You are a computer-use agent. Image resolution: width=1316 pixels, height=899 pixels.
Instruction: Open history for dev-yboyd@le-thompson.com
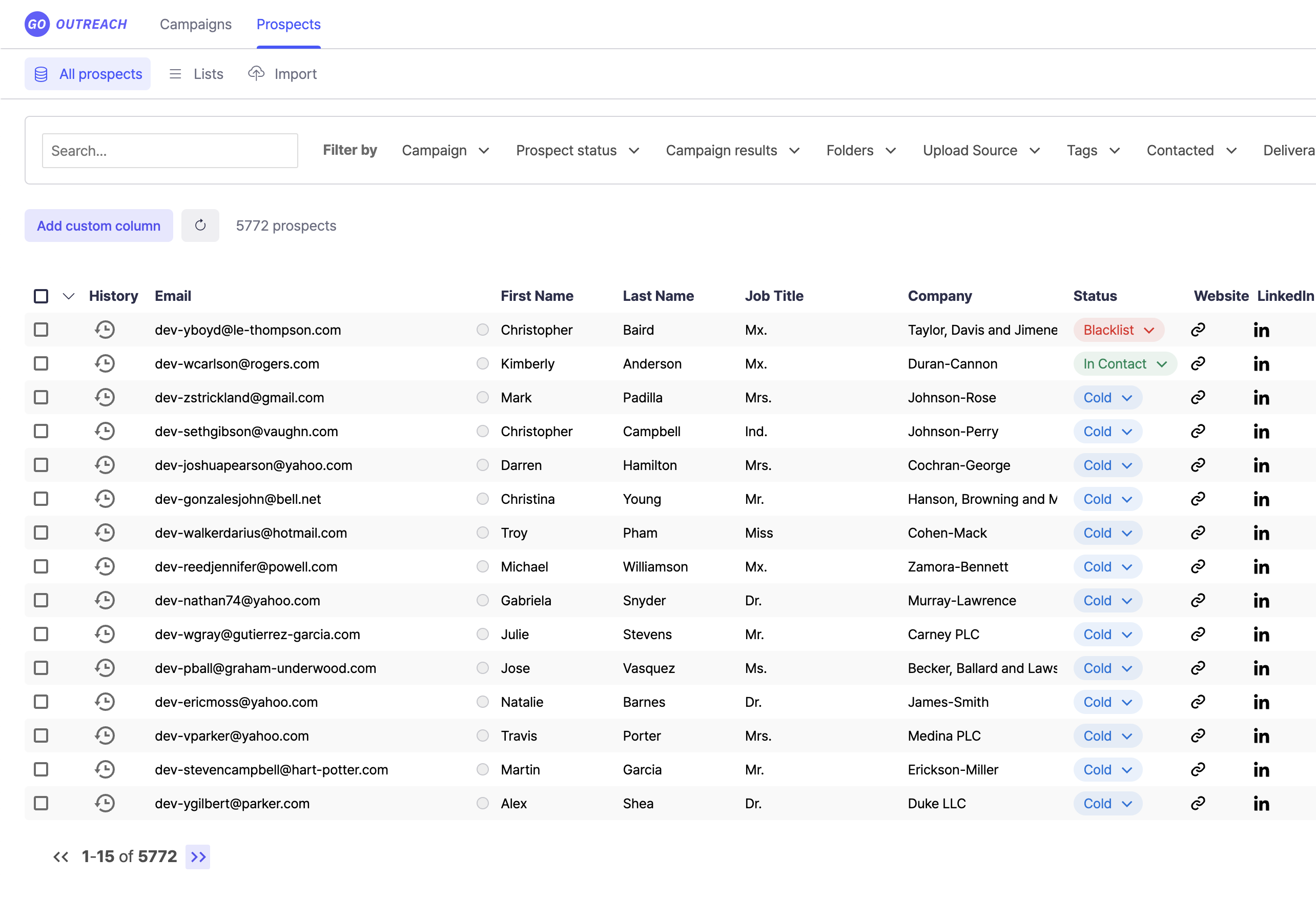105,329
